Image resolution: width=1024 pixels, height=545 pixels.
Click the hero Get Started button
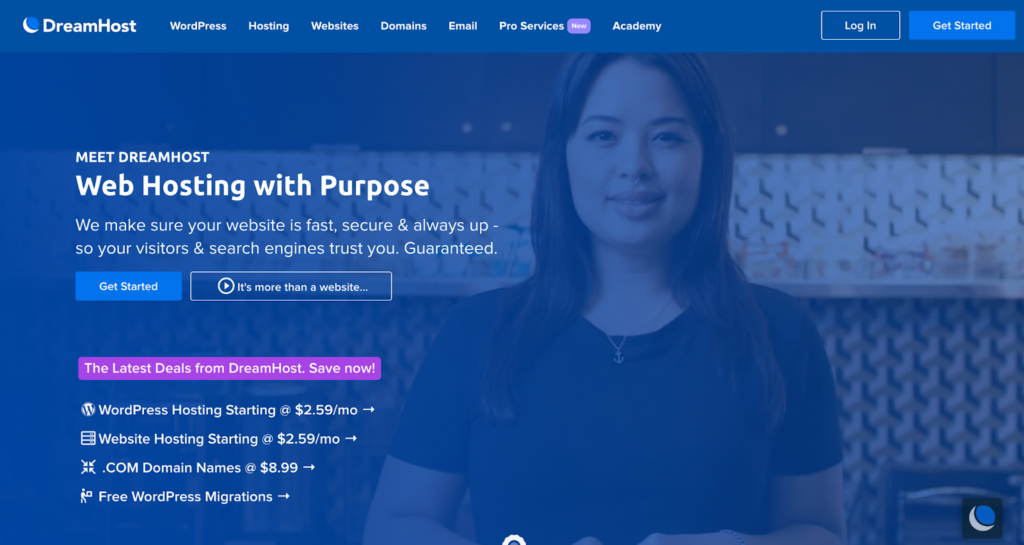[129, 286]
